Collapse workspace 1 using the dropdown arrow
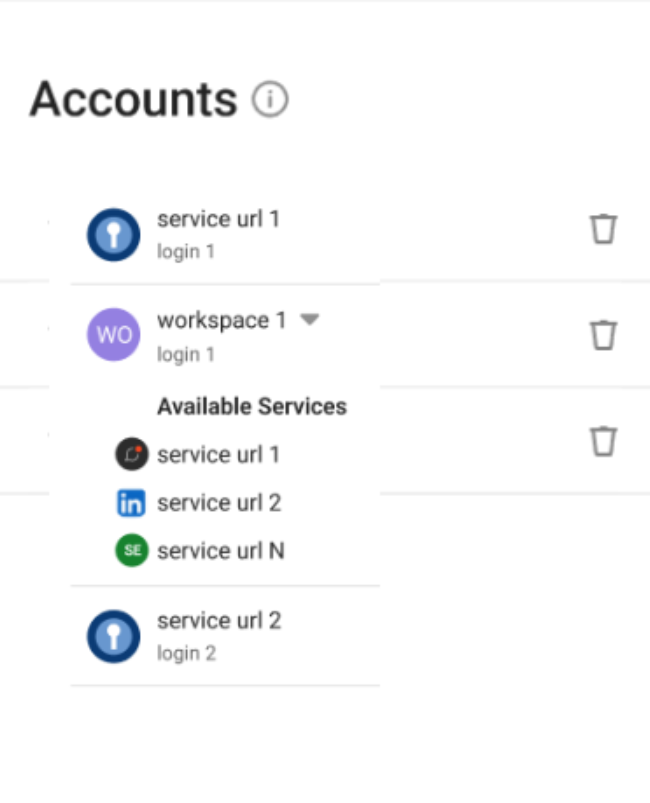The width and height of the screenshot is (650, 803). pyautogui.click(x=310, y=320)
